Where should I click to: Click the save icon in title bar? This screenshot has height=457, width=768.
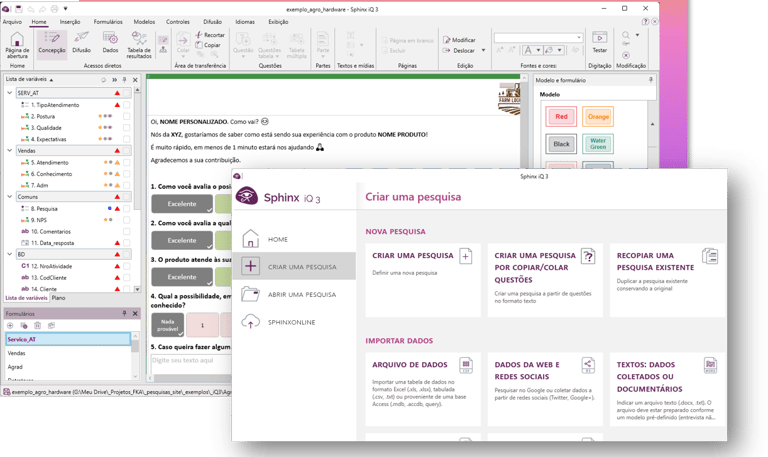(x=19, y=9)
